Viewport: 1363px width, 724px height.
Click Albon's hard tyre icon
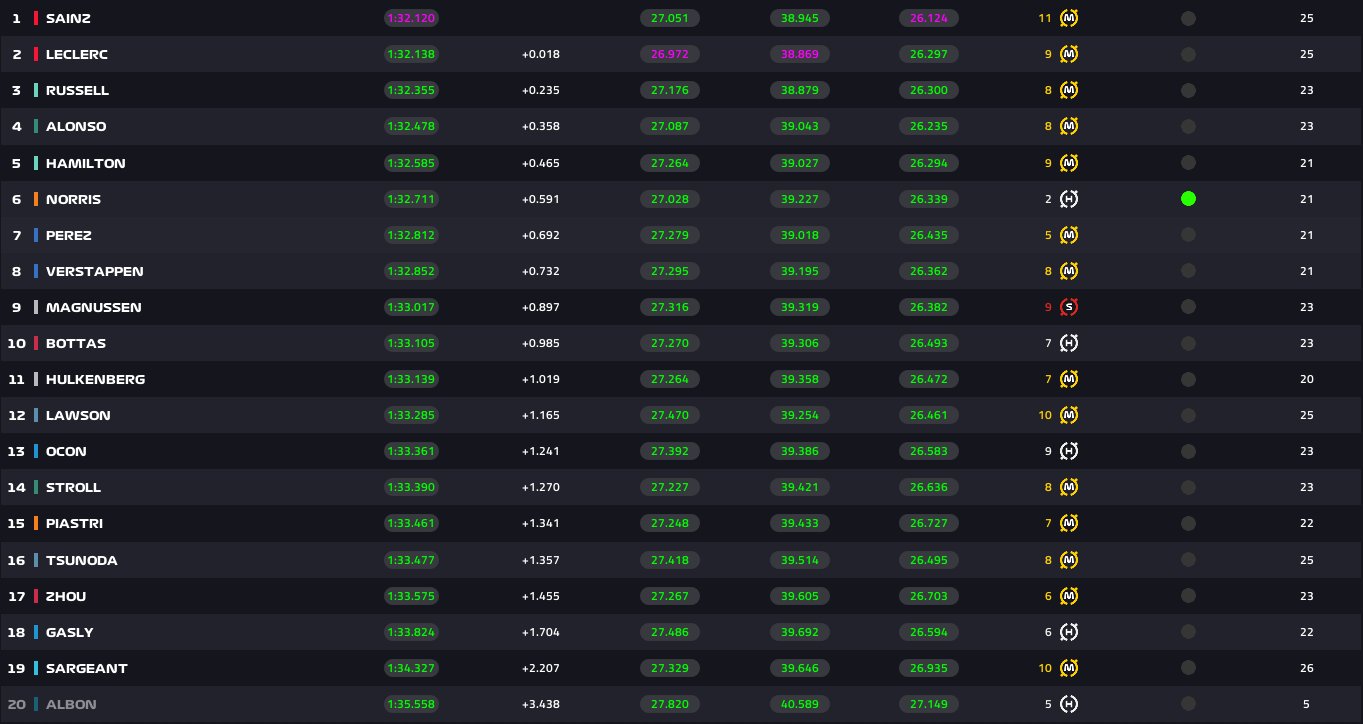(x=1069, y=704)
